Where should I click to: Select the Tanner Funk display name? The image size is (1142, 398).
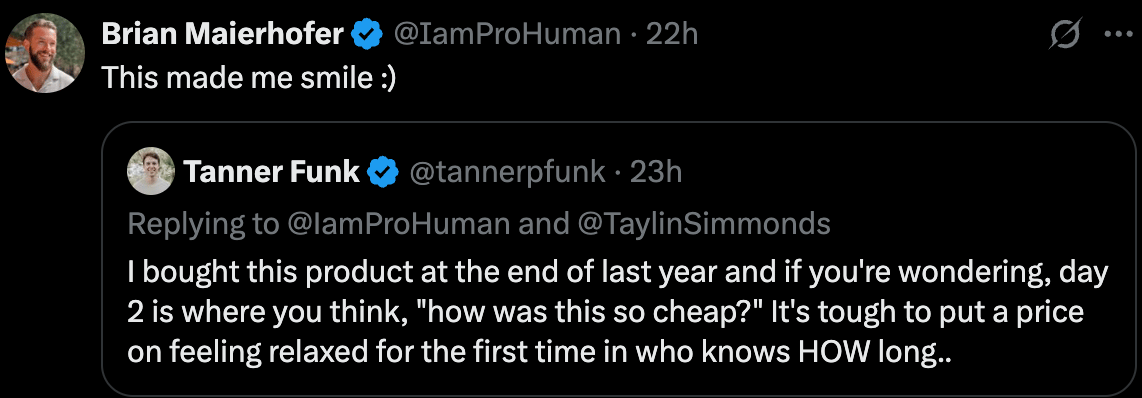[272, 172]
